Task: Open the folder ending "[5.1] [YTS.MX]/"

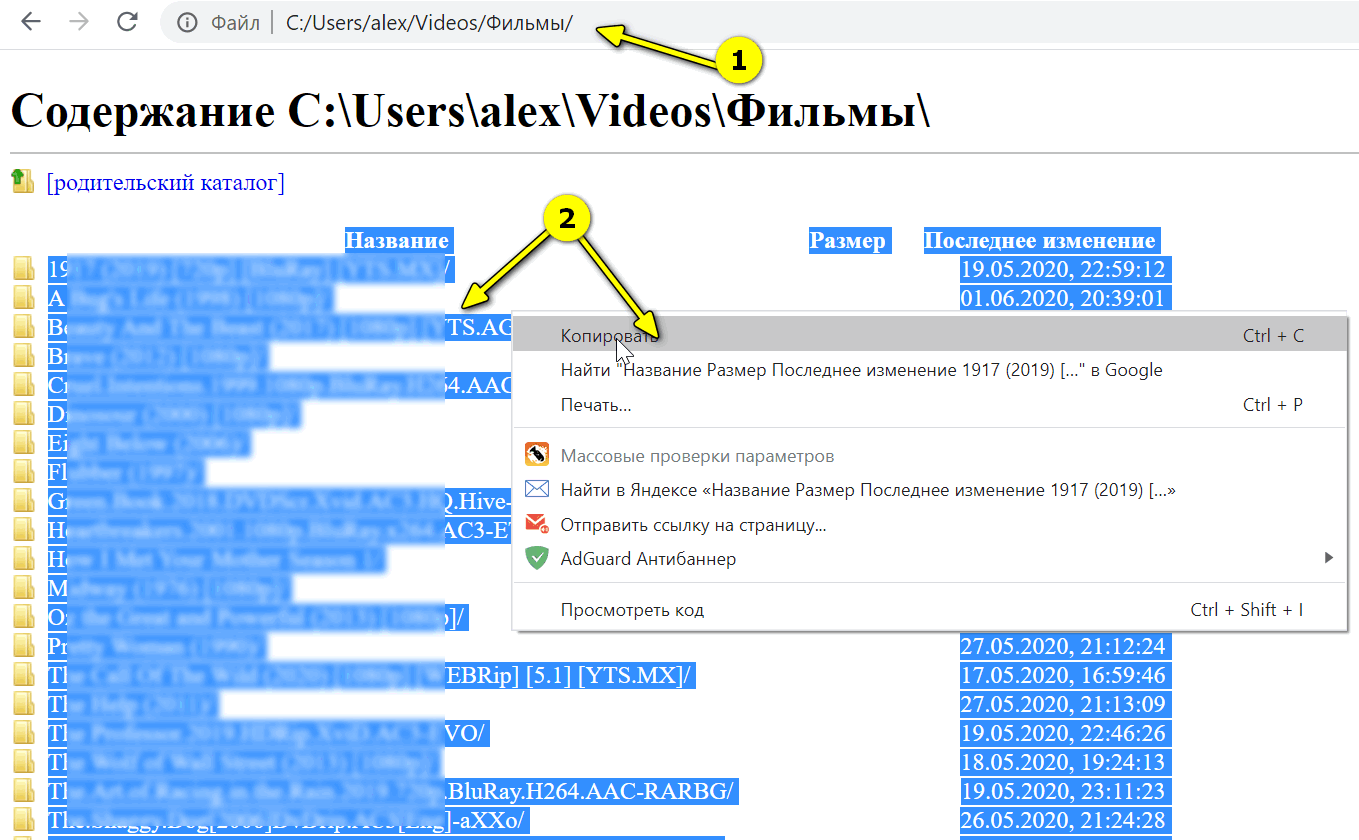Action: [370, 676]
